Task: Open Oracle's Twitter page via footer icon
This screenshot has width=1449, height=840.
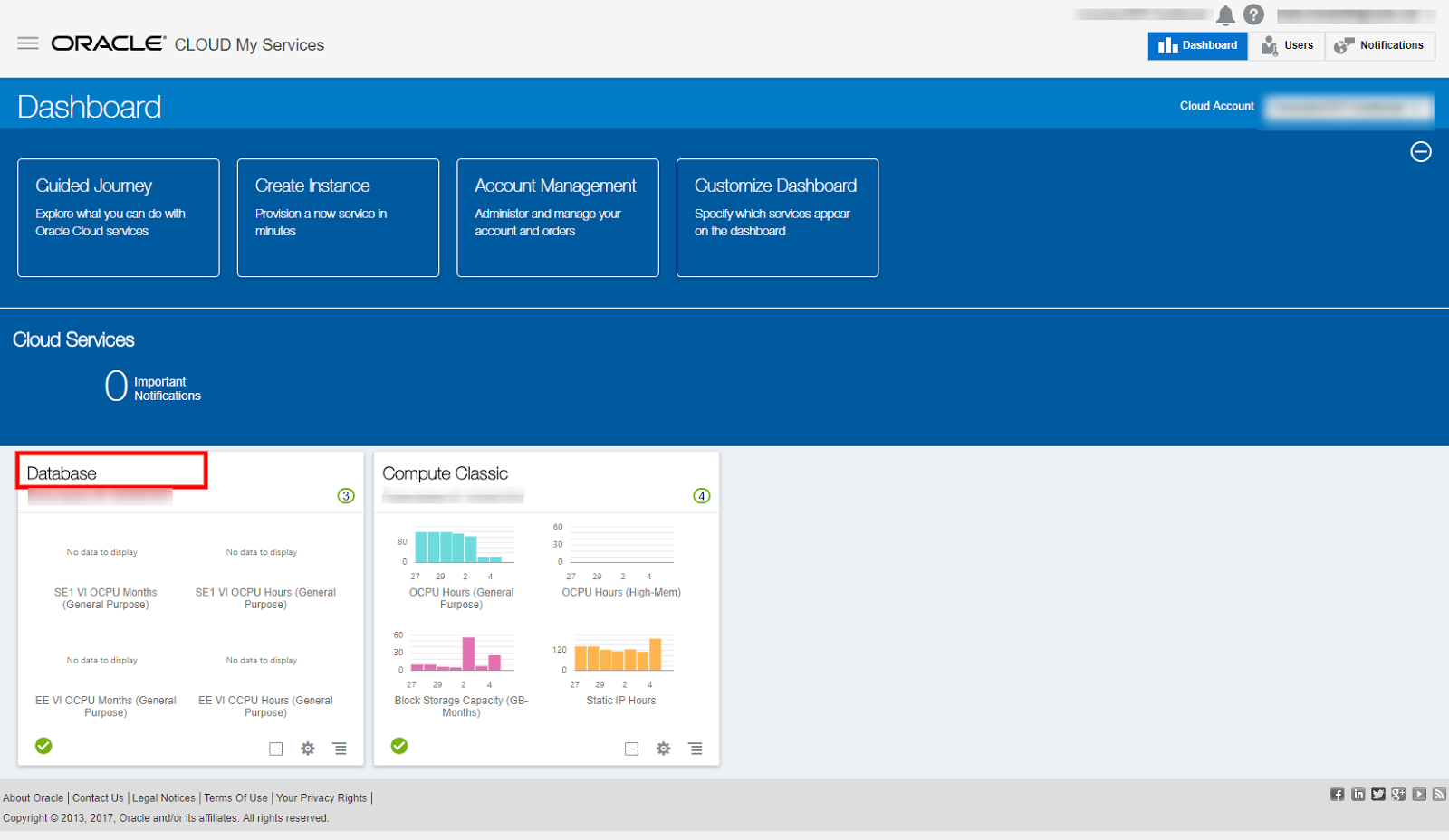Action: [1377, 794]
